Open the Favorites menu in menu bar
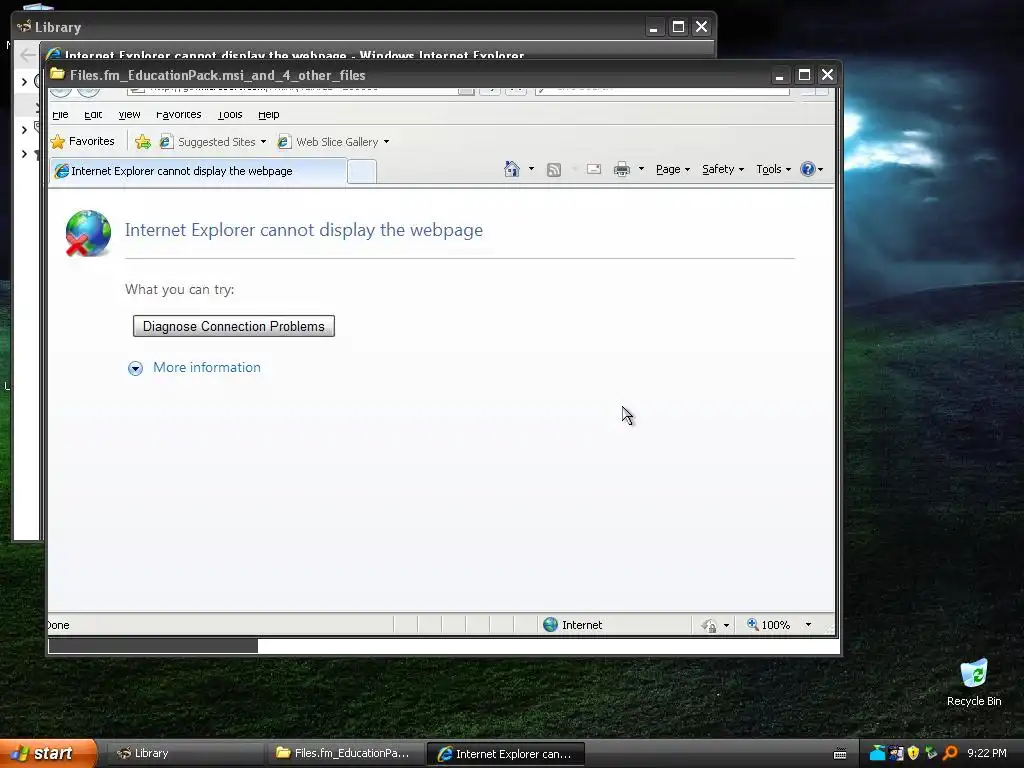Screen dimensions: 1024x768 click(x=178, y=114)
